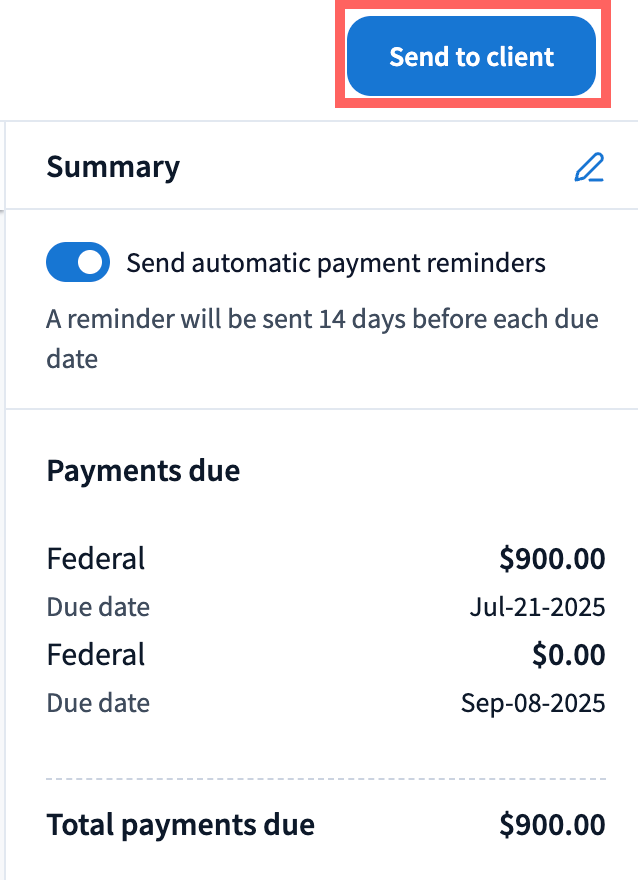Image resolution: width=638 pixels, height=880 pixels.
Task: Select the Jul-21-2025 due date
Action: (x=537, y=606)
